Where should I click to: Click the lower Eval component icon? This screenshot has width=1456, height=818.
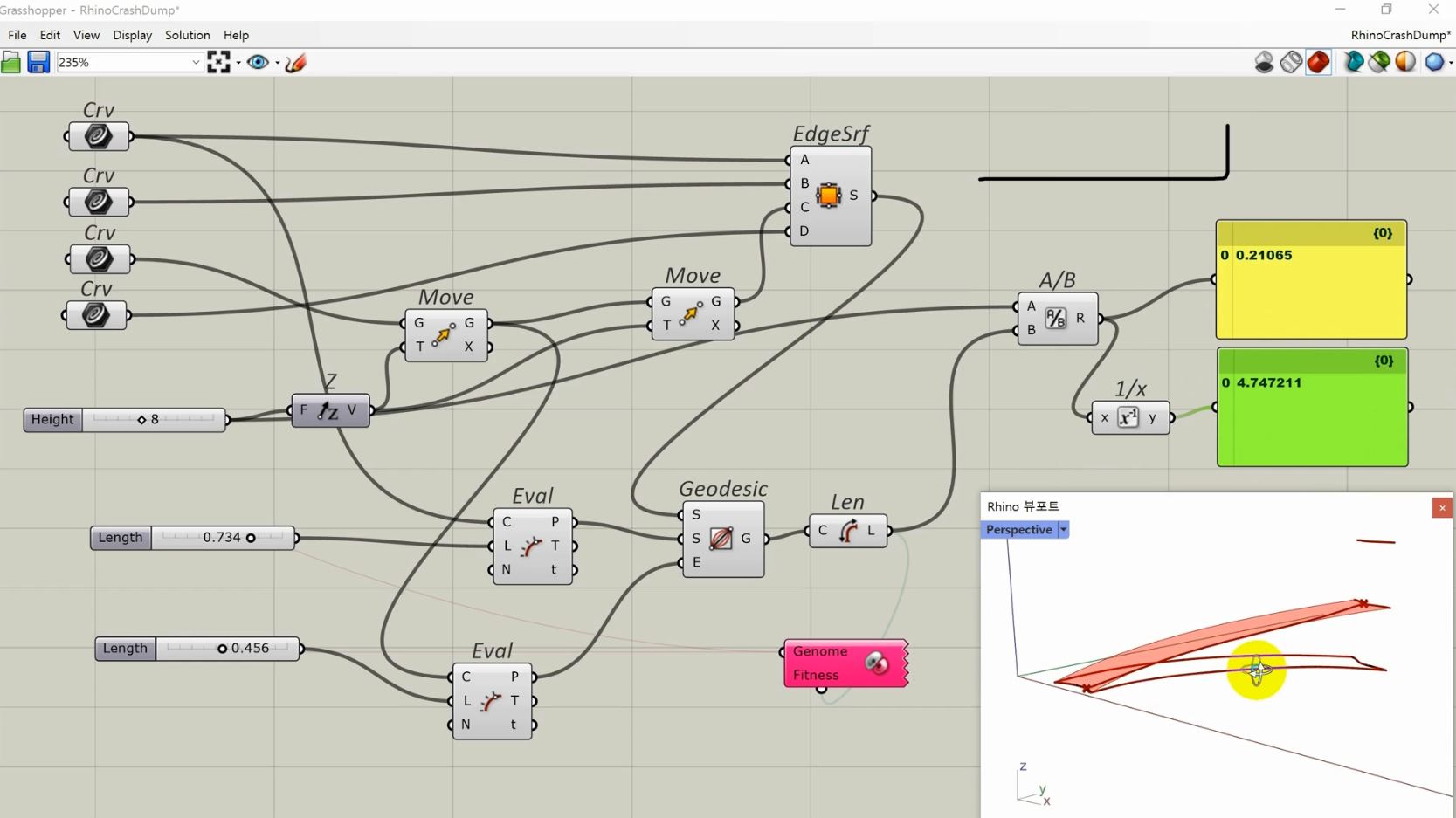[x=491, y=701]
